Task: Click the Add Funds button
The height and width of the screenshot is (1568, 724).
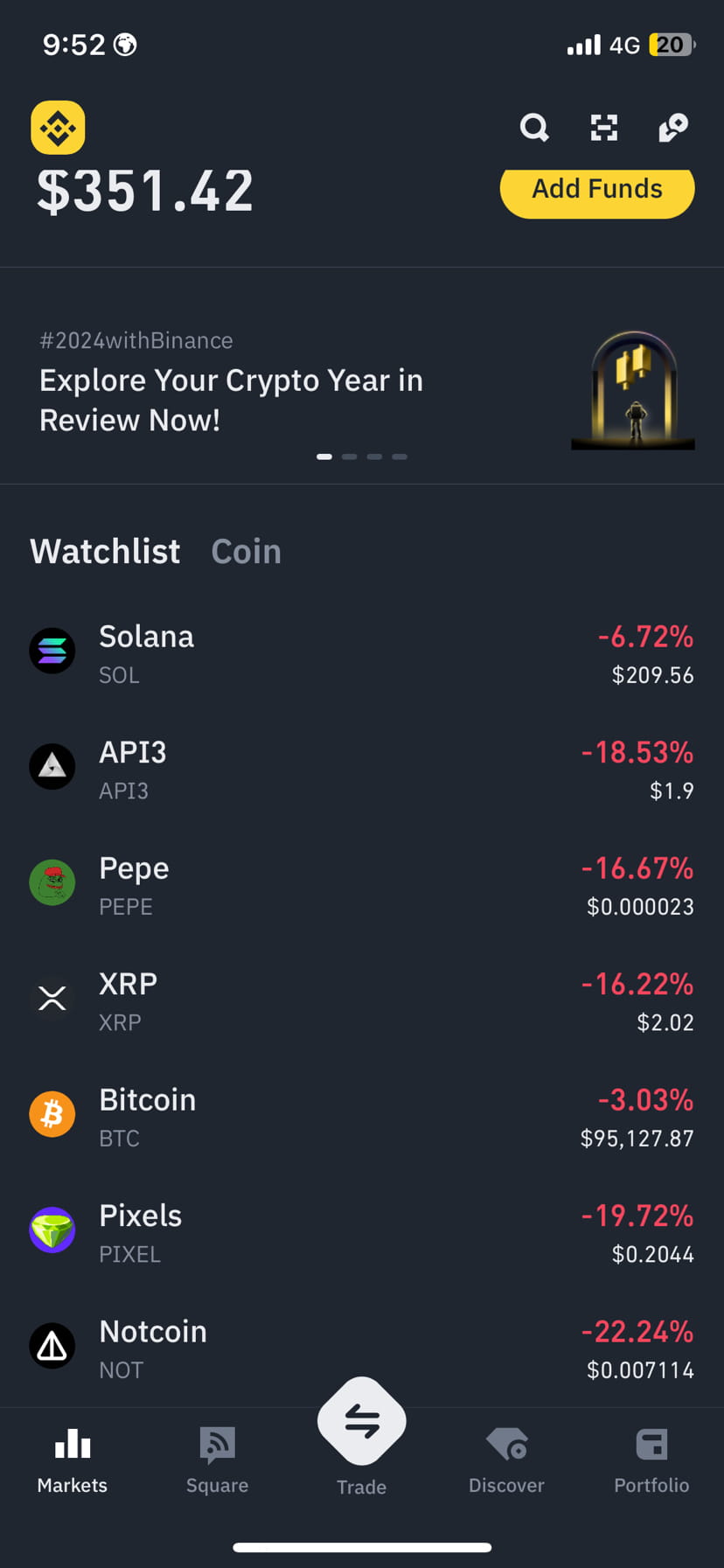Action: [597, 190]
